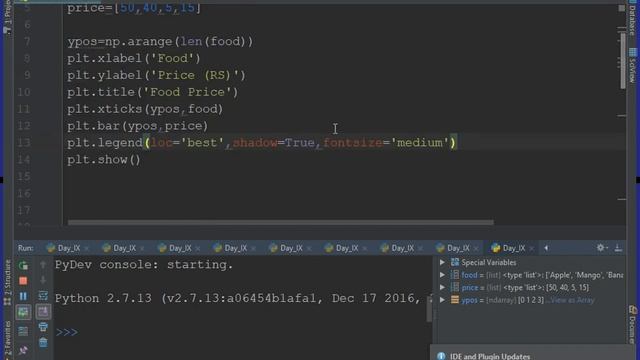
Task: Place cursor in plt.ylabel('Price (RS)') line
Action: [x=156, y=76]
